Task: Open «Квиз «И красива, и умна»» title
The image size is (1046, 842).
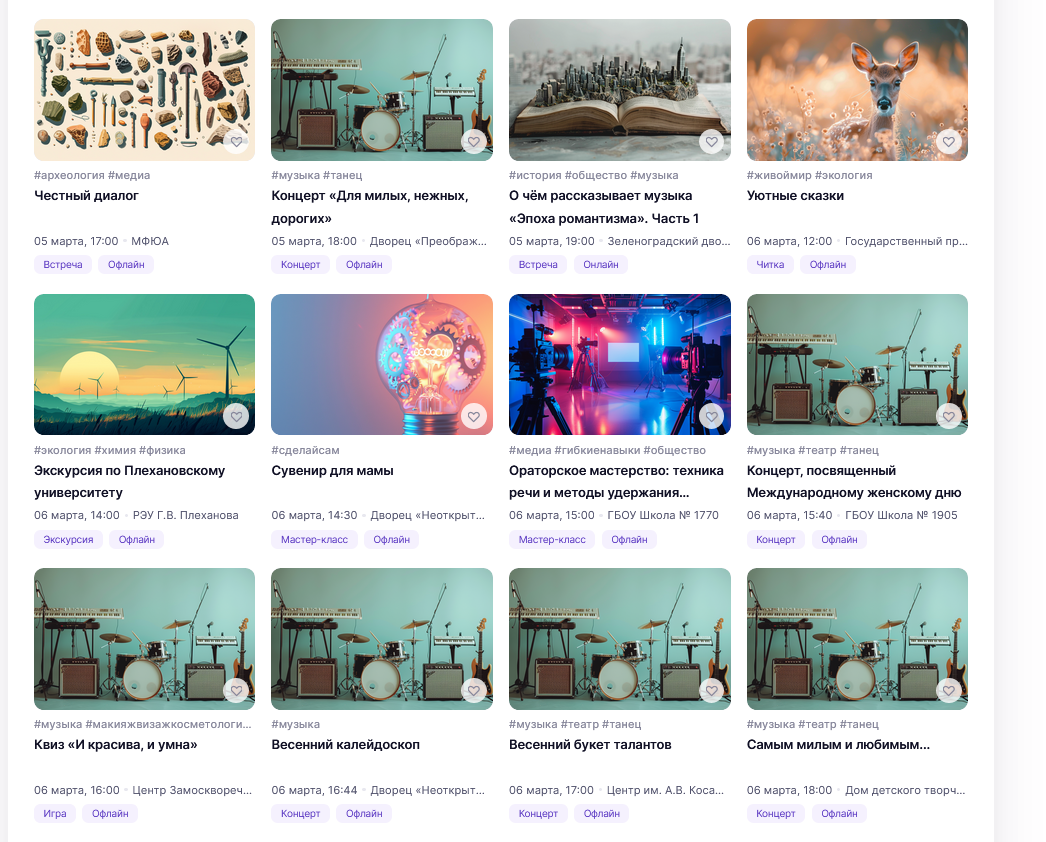Action: click(x=115, y=745)
